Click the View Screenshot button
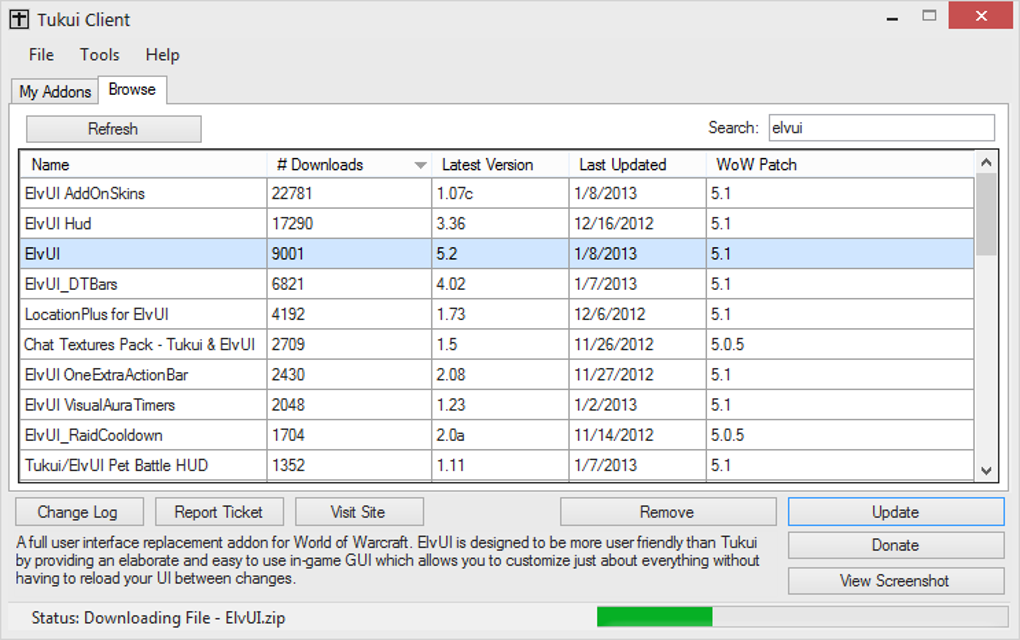This screenshot has height=640, width=1020. pyautogui.click(x=896, y=581)
